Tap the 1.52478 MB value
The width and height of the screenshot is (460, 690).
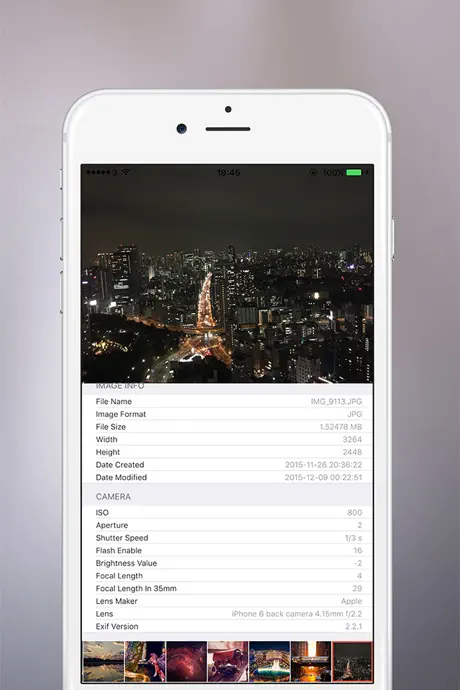click(341, 427)
